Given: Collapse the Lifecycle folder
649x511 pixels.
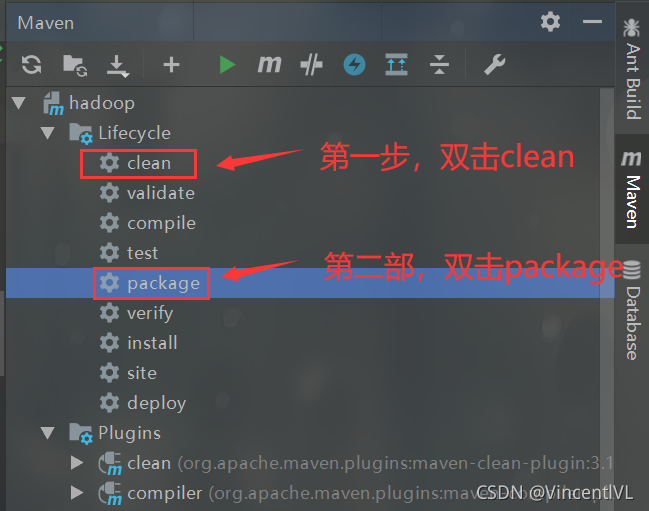Looking at the screenshot, I should tap(48, 133).
